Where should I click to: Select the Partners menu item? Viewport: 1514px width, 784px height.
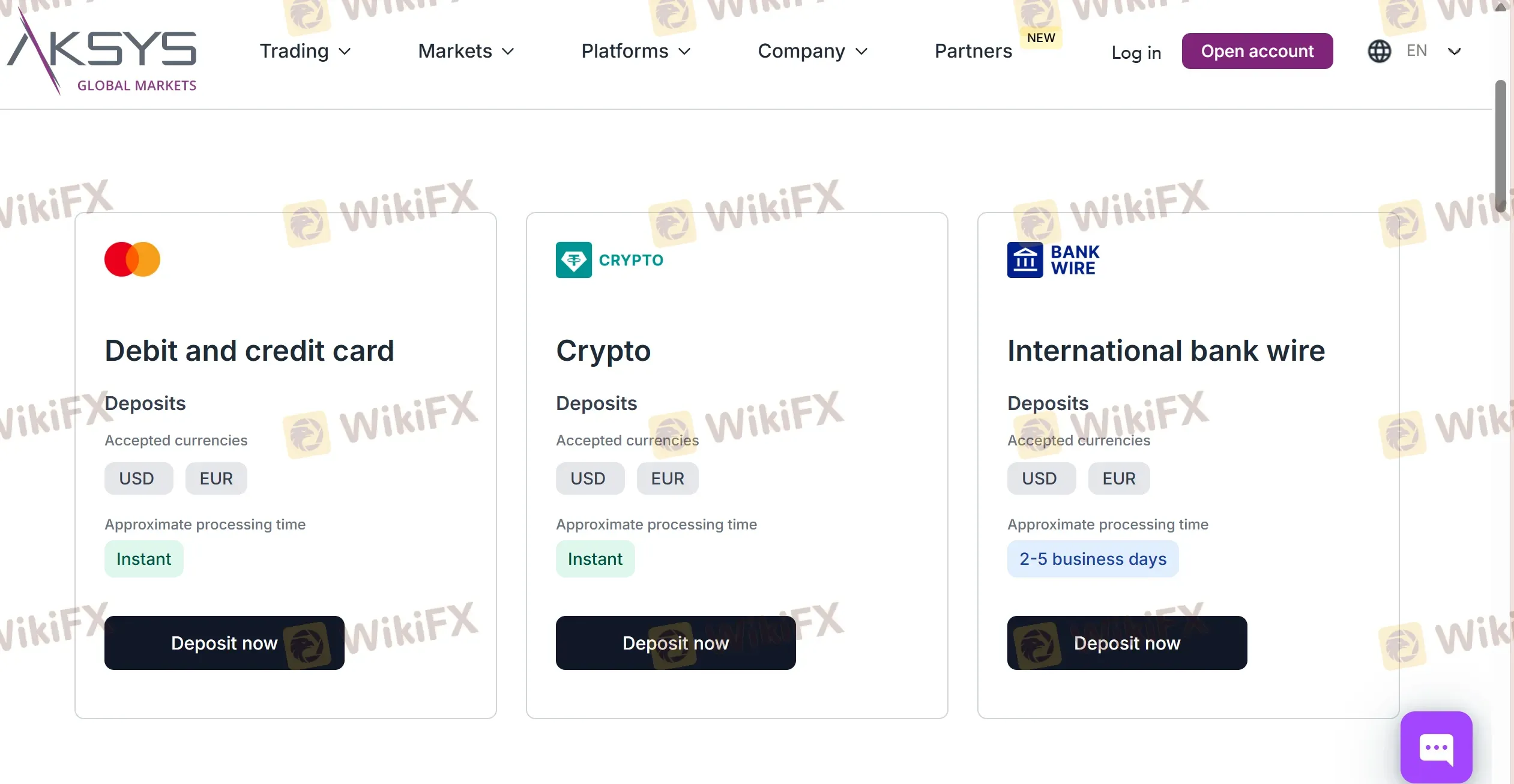973,51
